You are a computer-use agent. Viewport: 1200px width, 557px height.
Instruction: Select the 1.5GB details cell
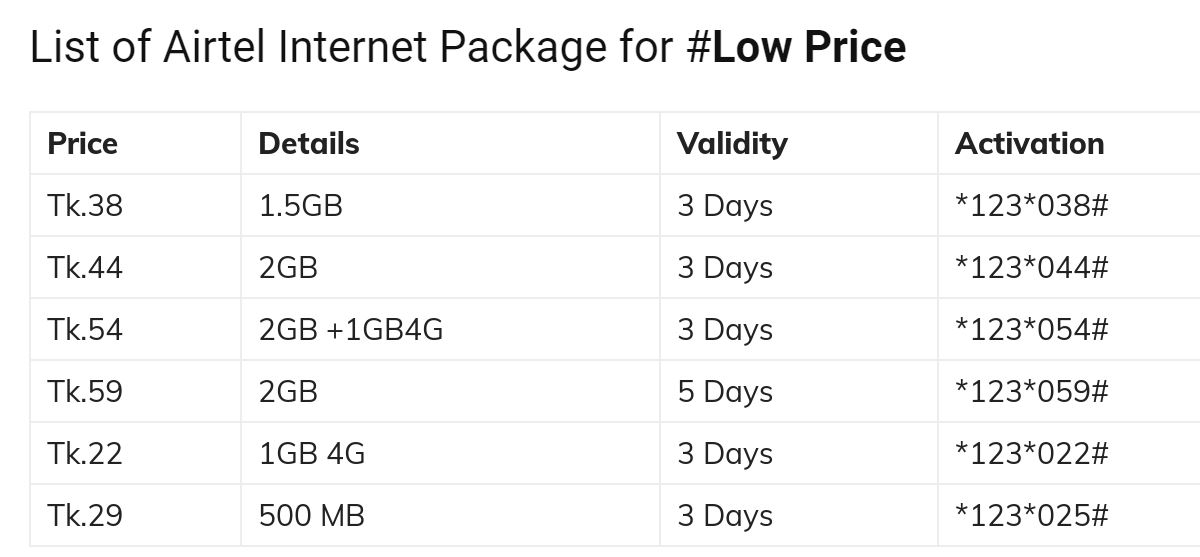coord(301,206)
